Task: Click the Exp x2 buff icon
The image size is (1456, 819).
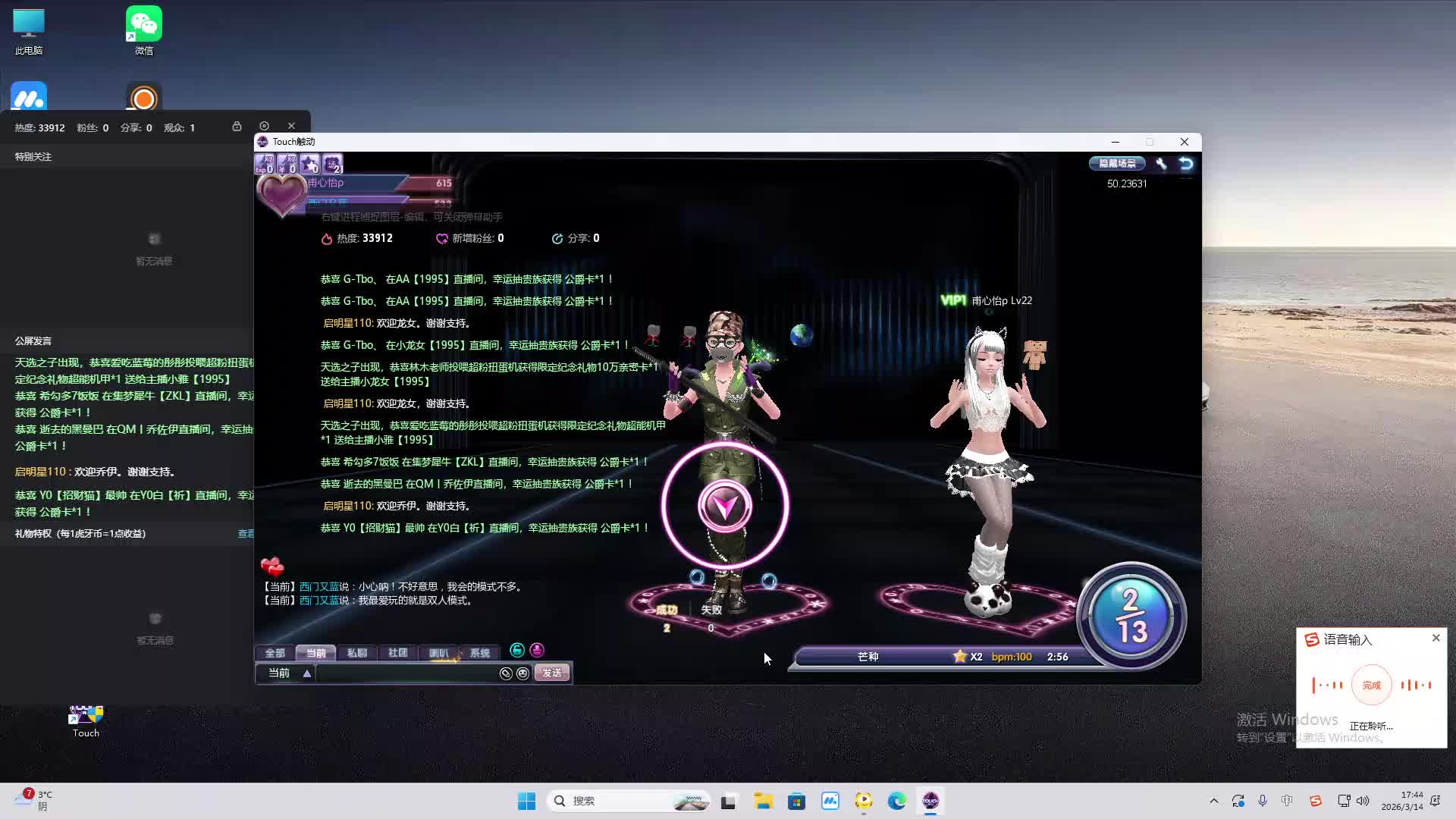Action: click(264, 164)
